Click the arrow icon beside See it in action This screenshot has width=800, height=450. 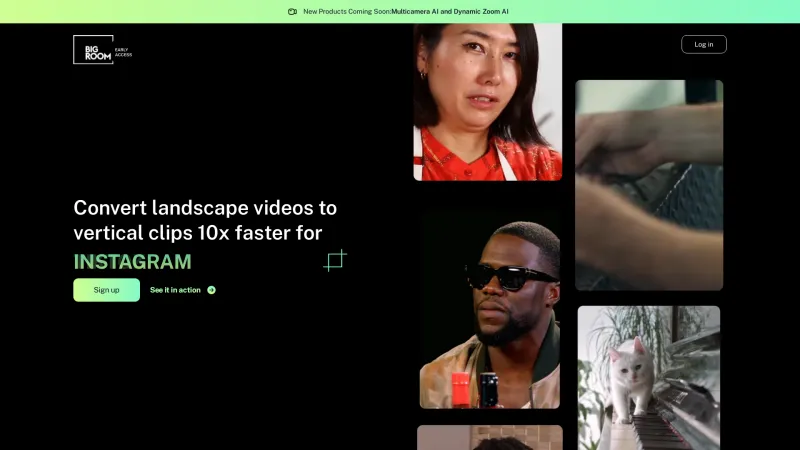click(x=211, y=290)
